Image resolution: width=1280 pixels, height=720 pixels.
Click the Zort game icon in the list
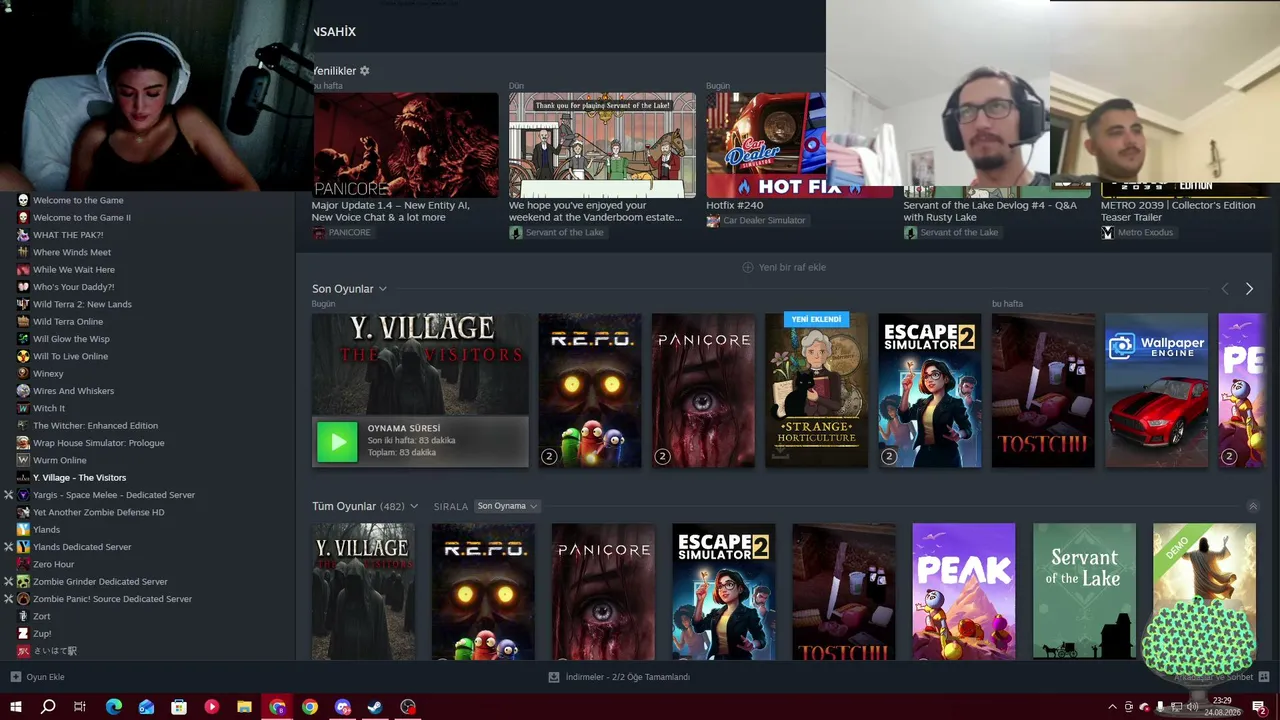click(23, 616)
